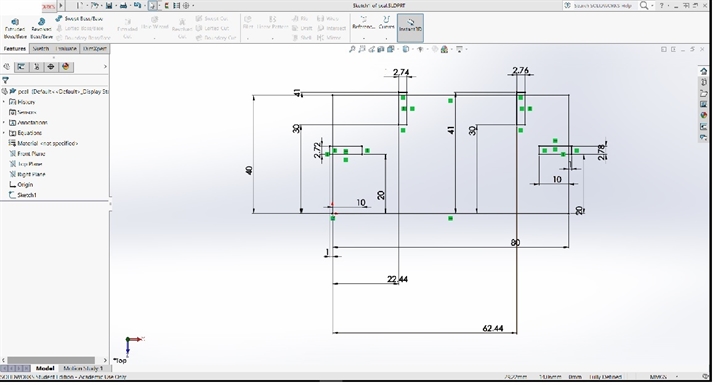Click the Print icon in quick toolbar
This screenshot has width=715, height=385.
click(x=123, y=5)
